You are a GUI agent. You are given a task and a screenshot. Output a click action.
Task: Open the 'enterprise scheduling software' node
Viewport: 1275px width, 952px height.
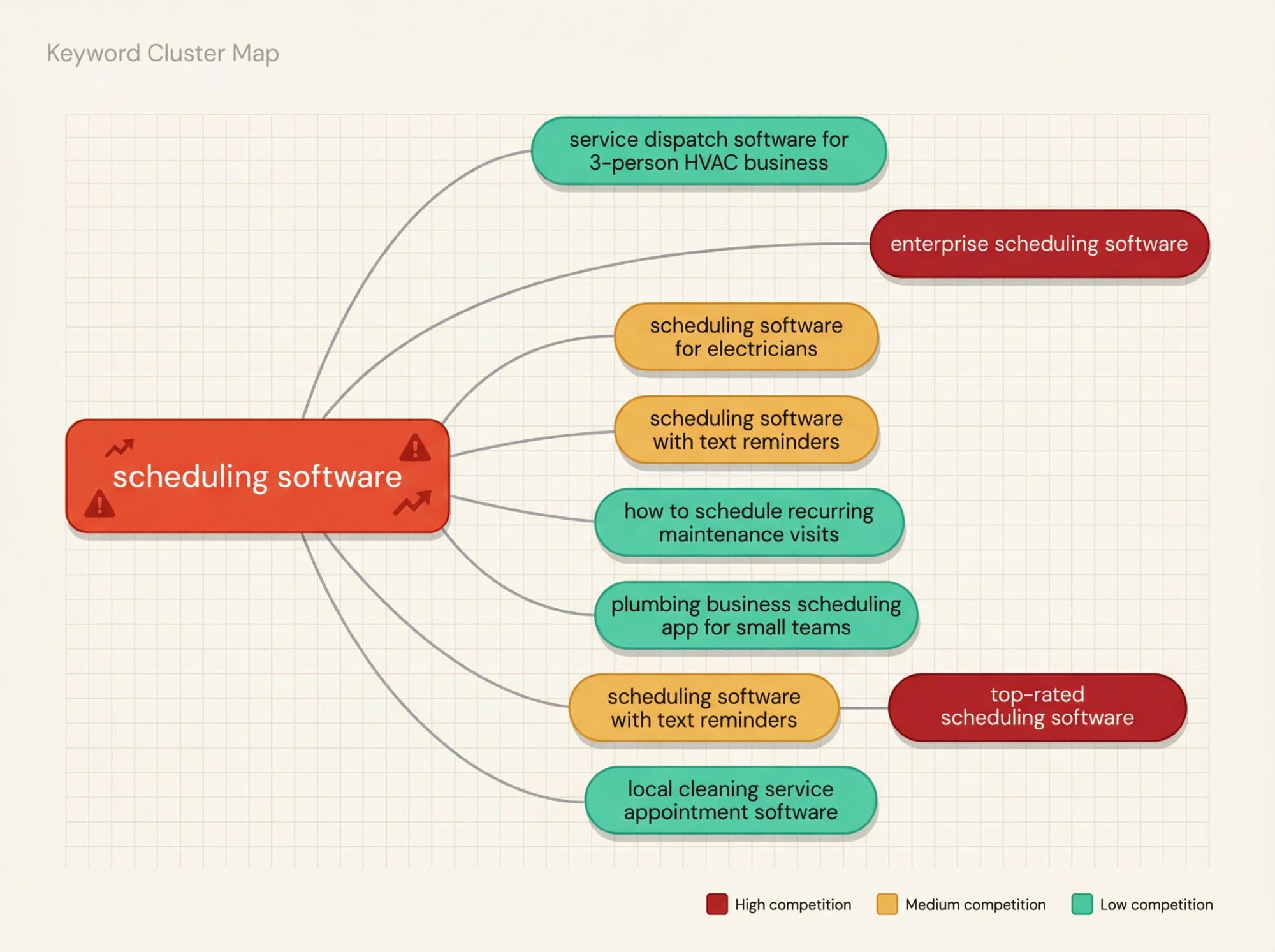1039,244
